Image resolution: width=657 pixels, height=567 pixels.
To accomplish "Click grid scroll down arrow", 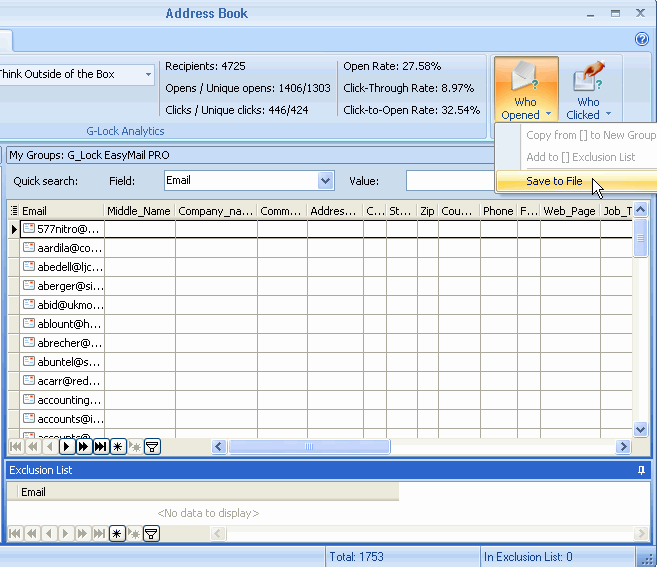I will coord(640,430).
